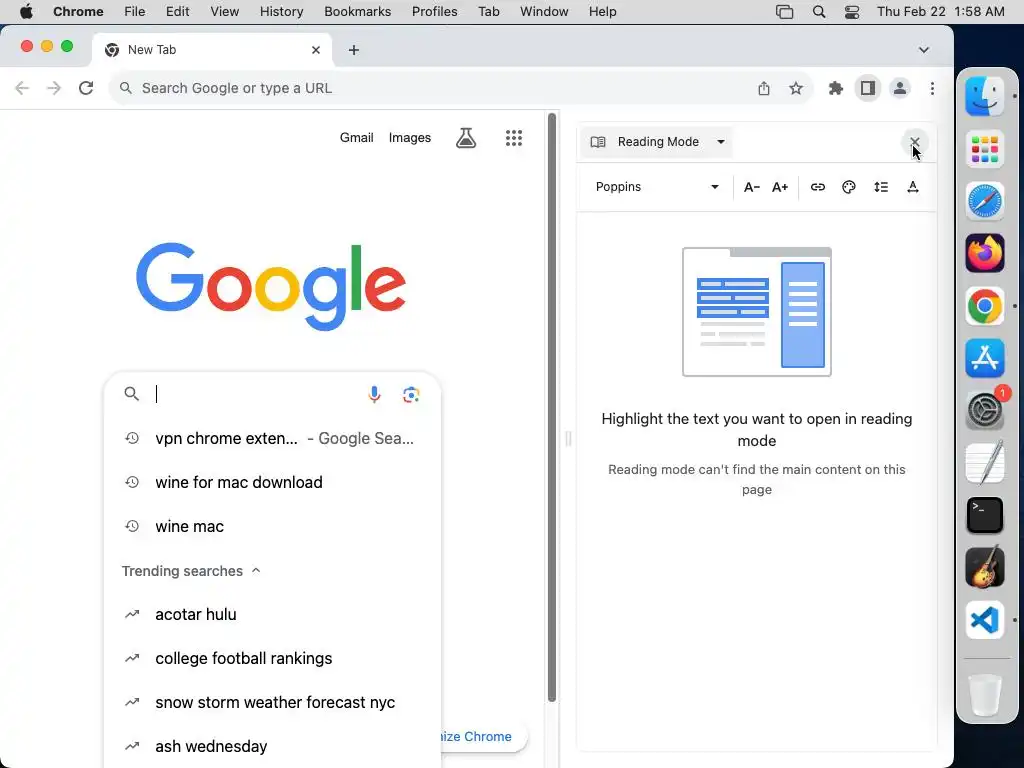Open the Google apps grid
This screenshot has height=768, width=1024.
pyautogui.click(x=514, y=138)
